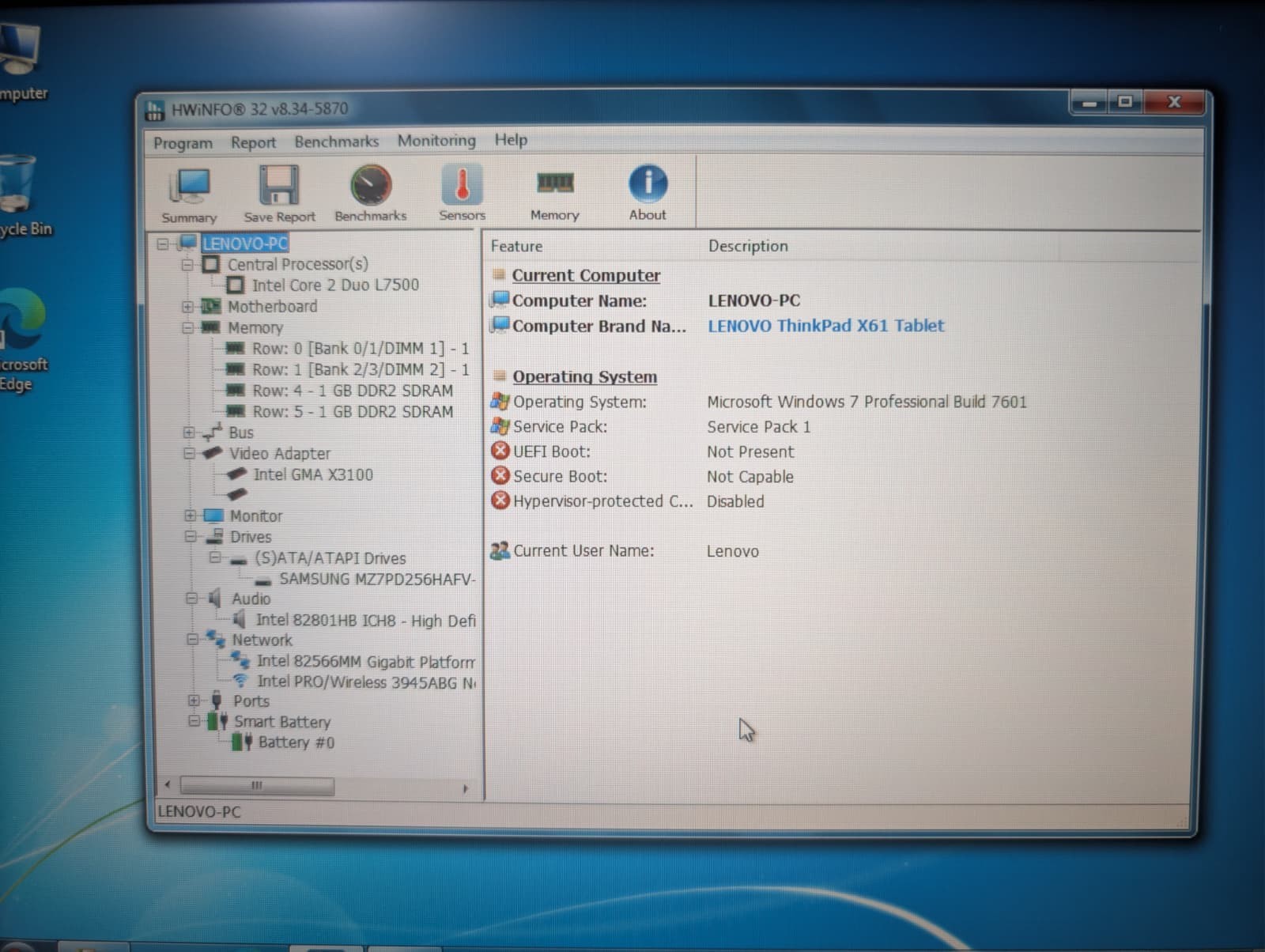The image size is (1265, 952).
Task: Click the Current User Name people icon
Action: click(500, 550)
